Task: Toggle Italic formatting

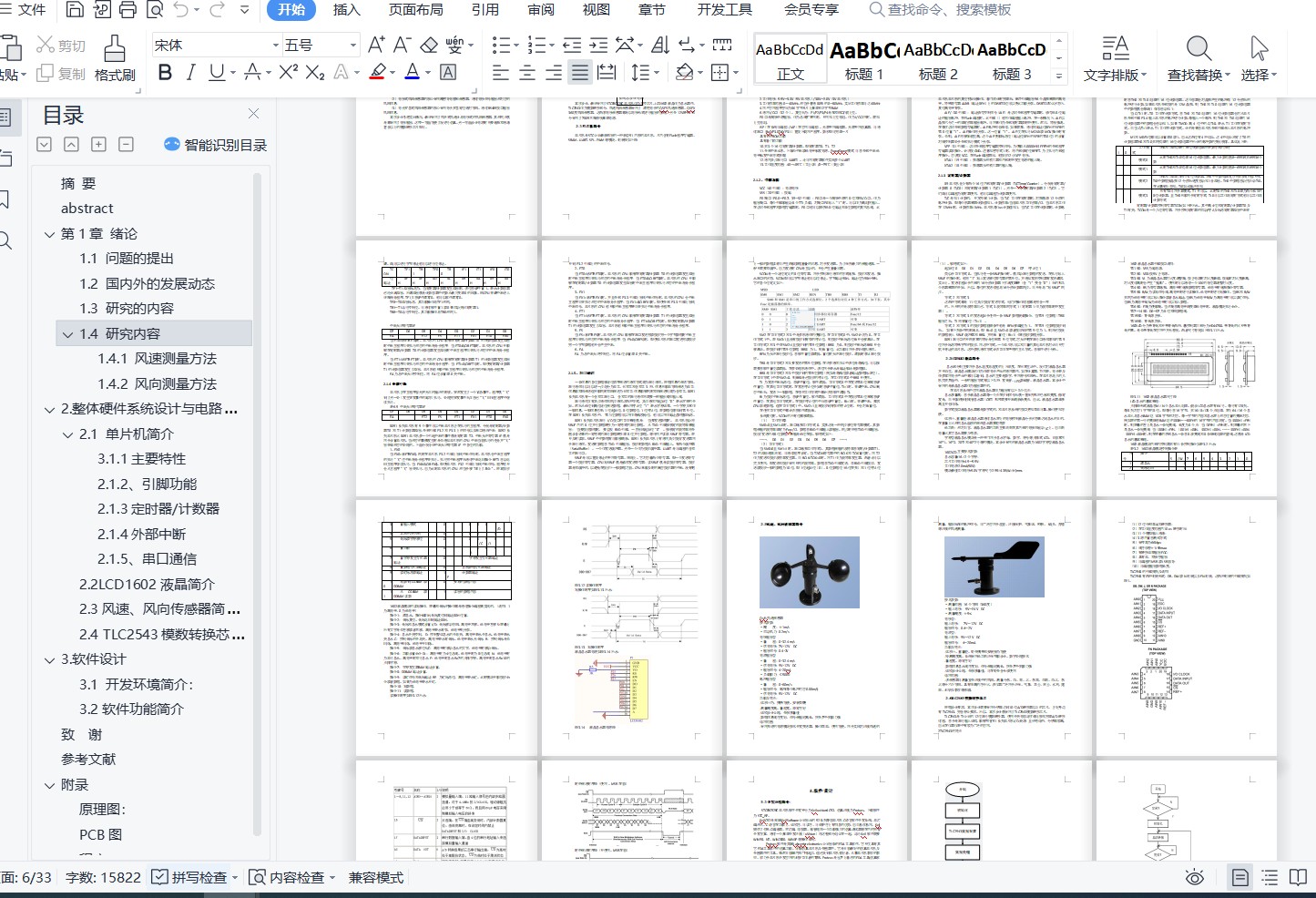Action: click(x=191, y=72)
